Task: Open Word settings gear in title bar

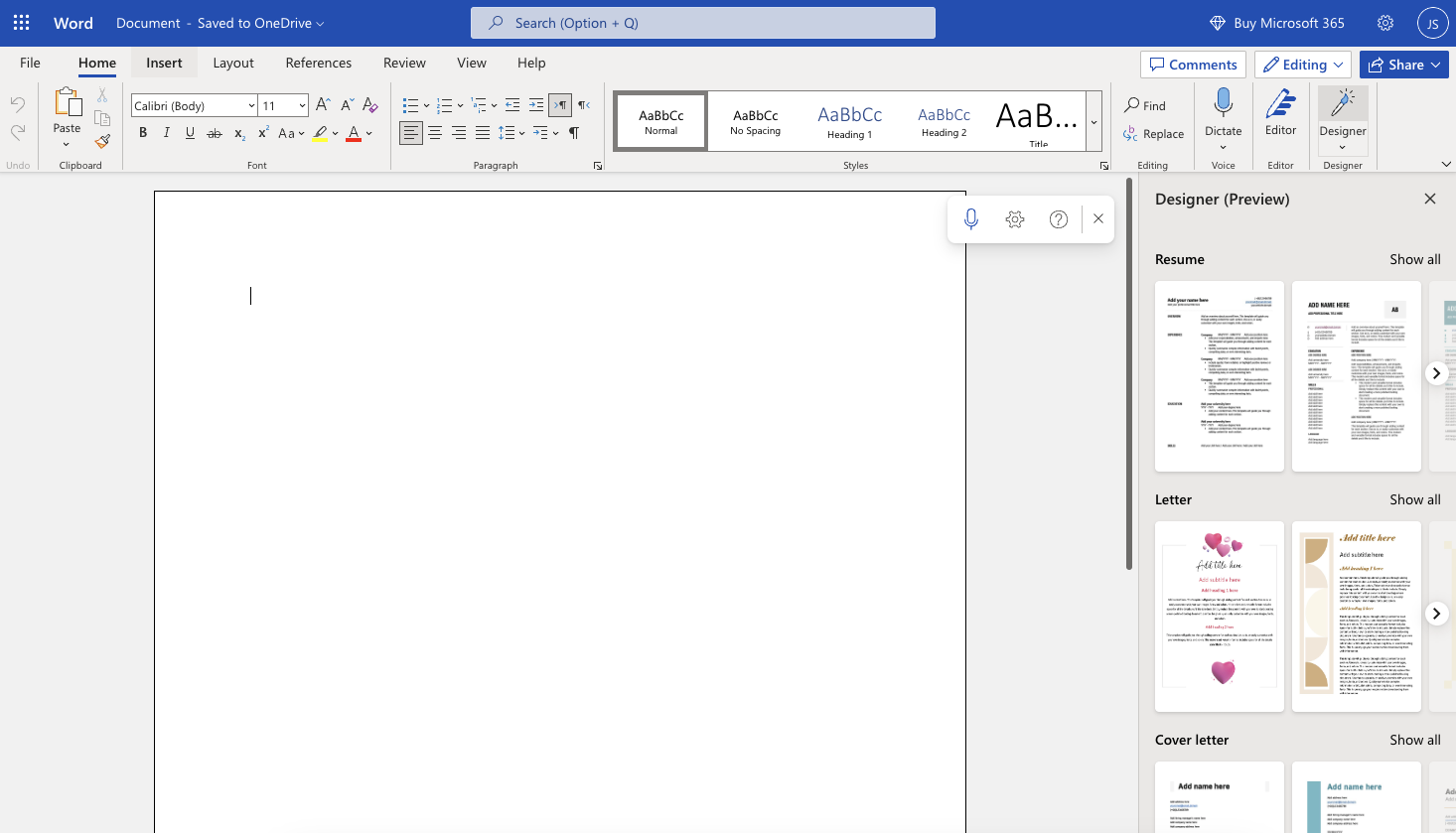Action: (x=1385, y=23)
